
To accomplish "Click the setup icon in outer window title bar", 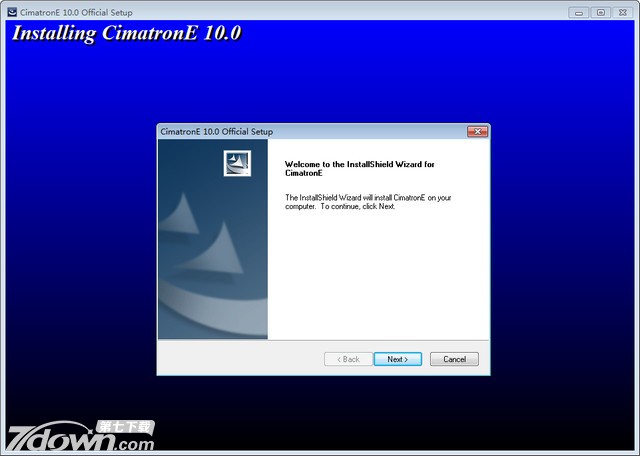I will point(12,12).
